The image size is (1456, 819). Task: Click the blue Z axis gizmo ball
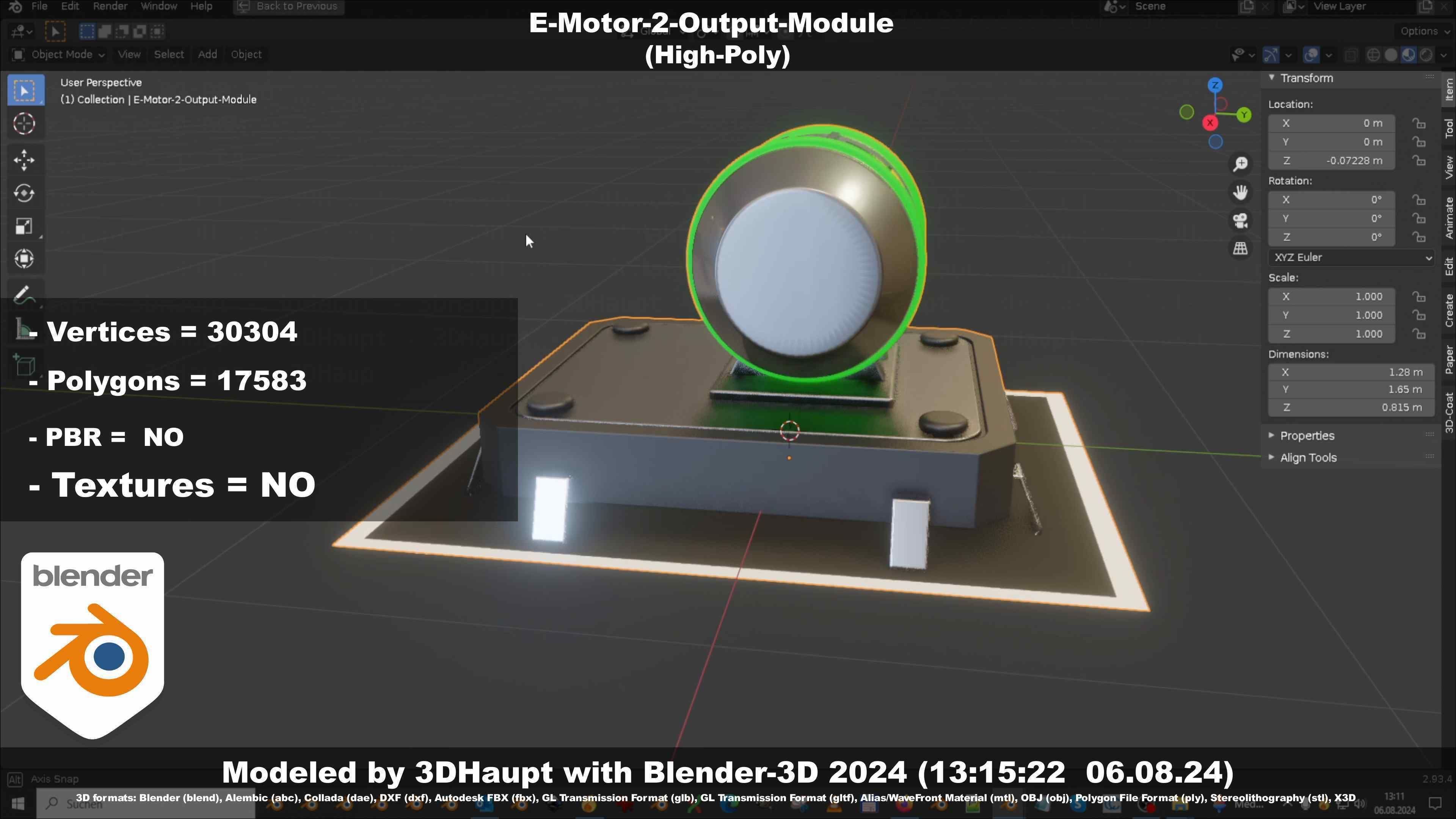coord(1215,85)
